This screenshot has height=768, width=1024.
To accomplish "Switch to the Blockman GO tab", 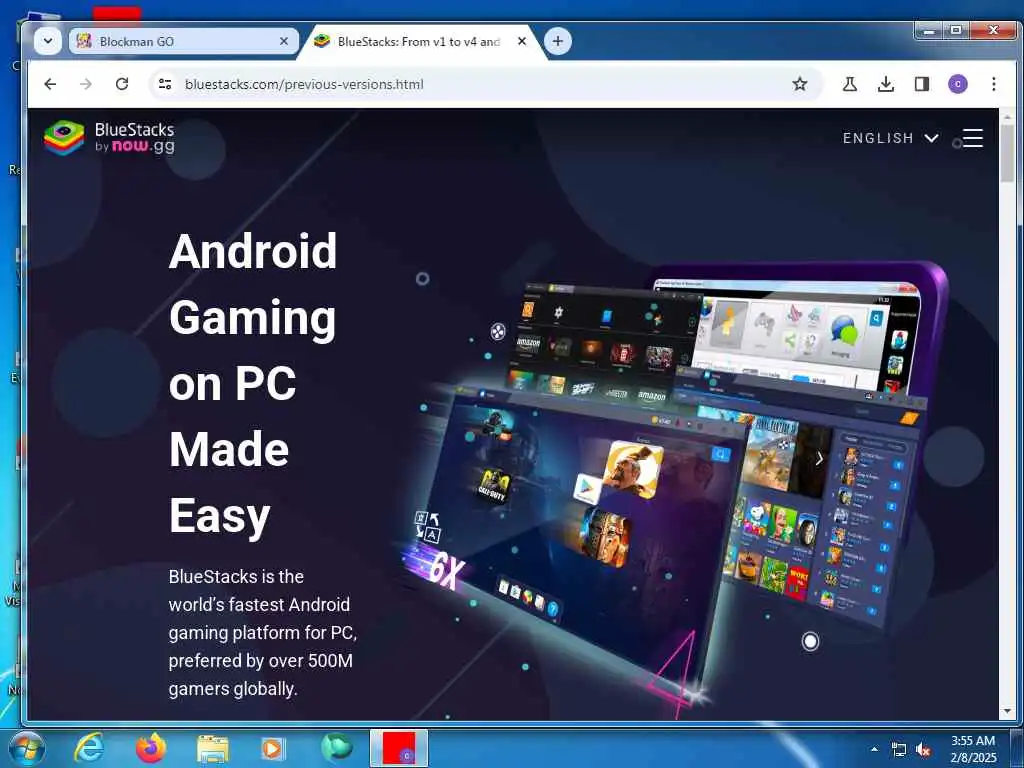I will 184,41.
